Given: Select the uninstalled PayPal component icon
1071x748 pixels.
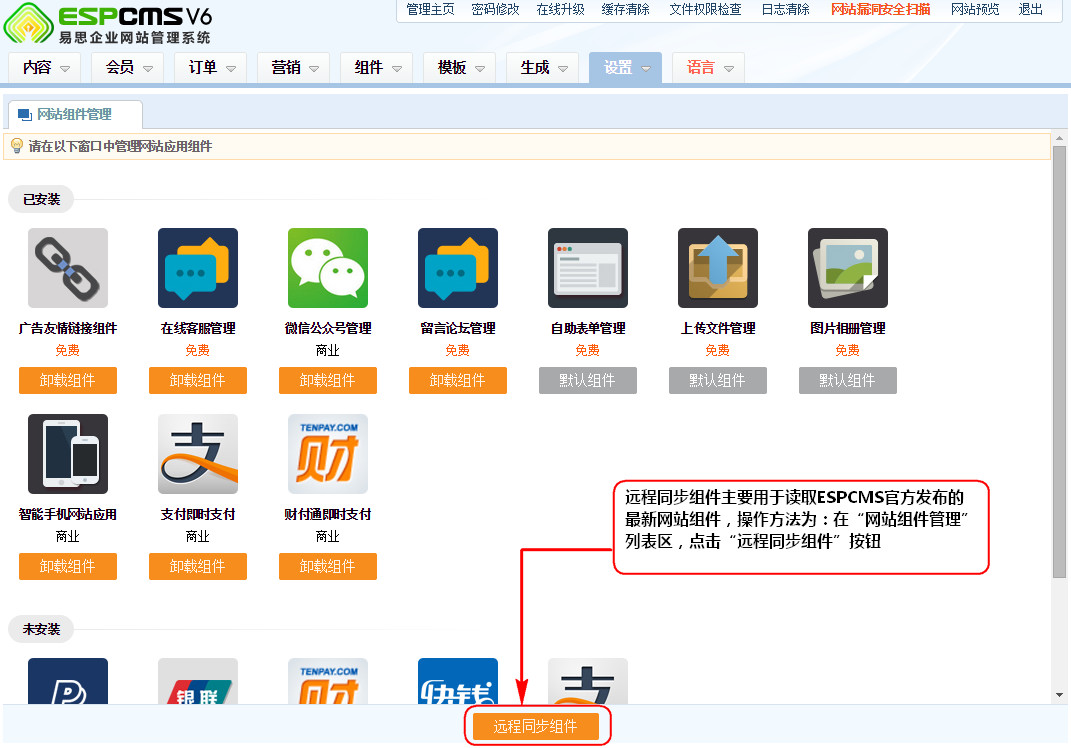Looking at the screenshot, I should coord(68,680).
